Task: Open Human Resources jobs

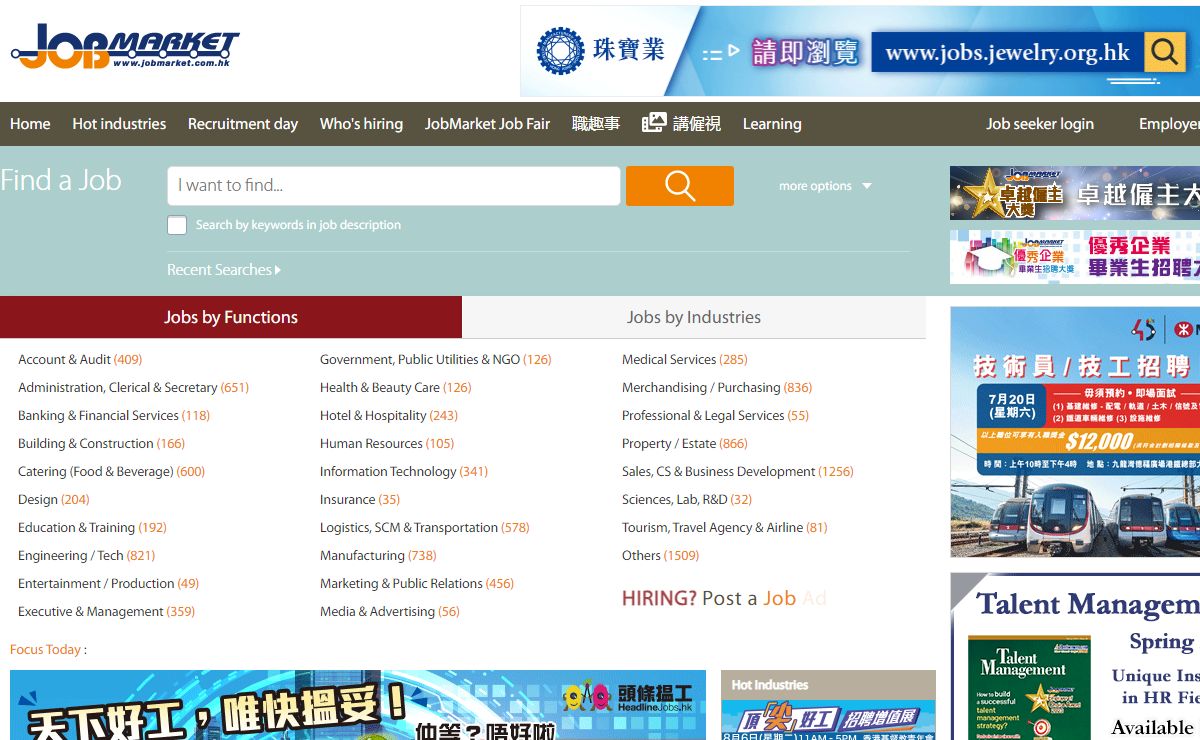Action: (387, 443)
